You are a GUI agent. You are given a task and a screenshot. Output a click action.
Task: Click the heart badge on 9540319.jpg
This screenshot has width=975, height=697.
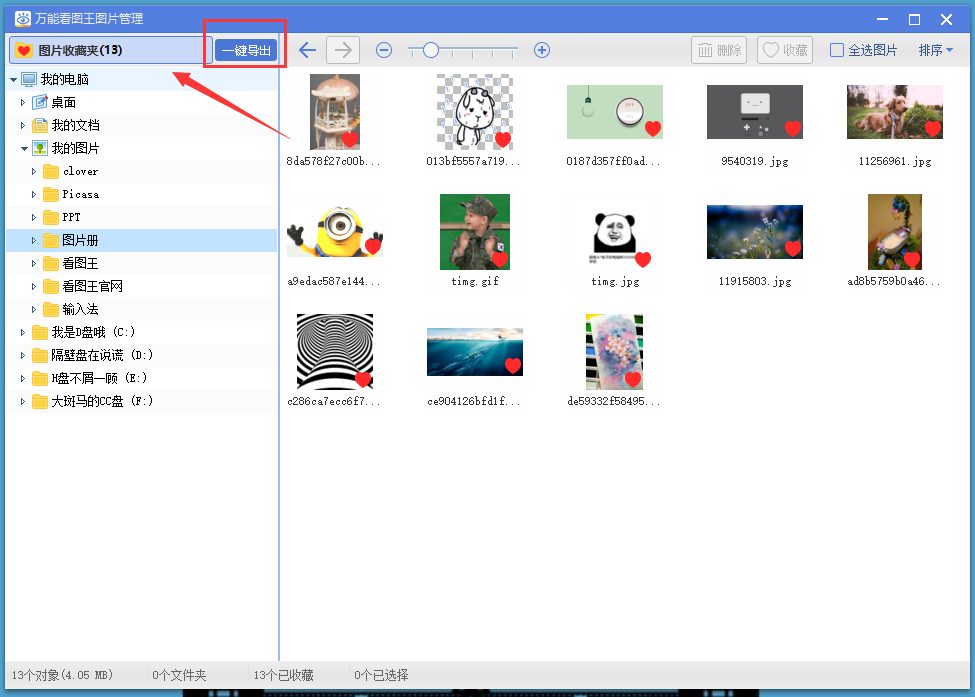click(793, 129)
